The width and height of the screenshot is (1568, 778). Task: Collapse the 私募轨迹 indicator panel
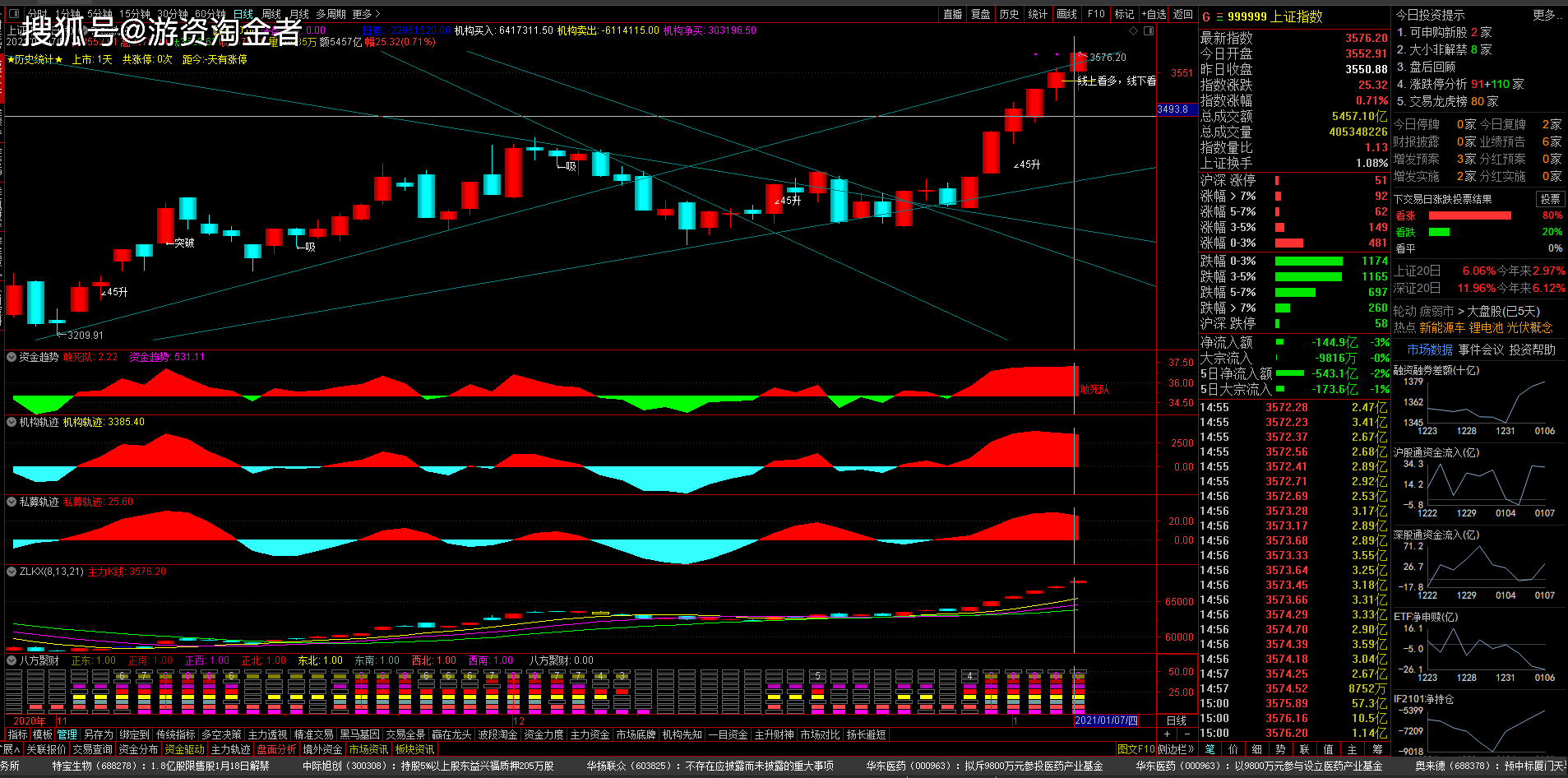[x=12, y=502]
